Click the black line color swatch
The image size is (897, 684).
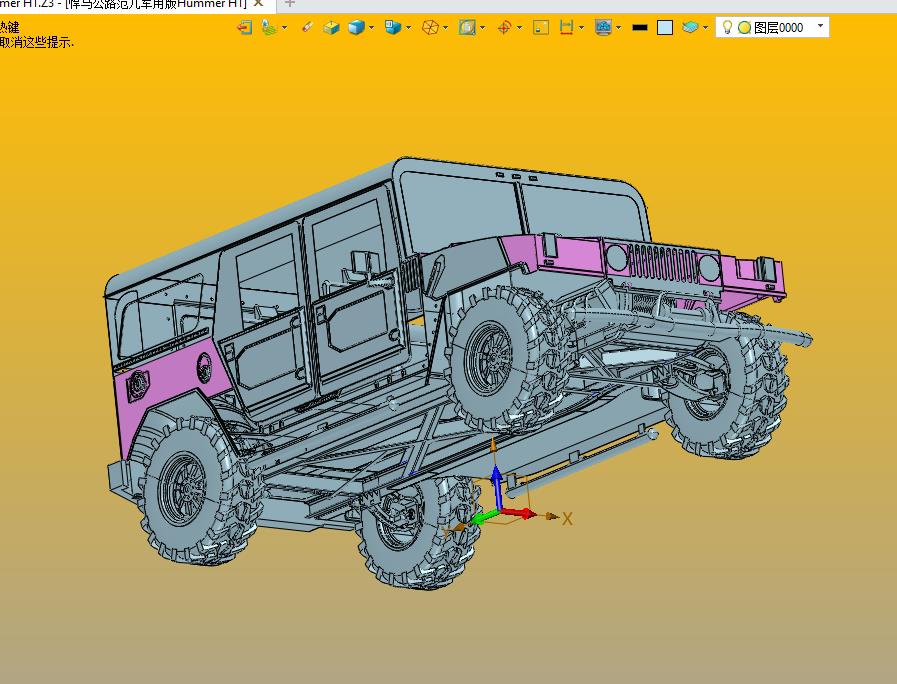click(x=640, y=27)
